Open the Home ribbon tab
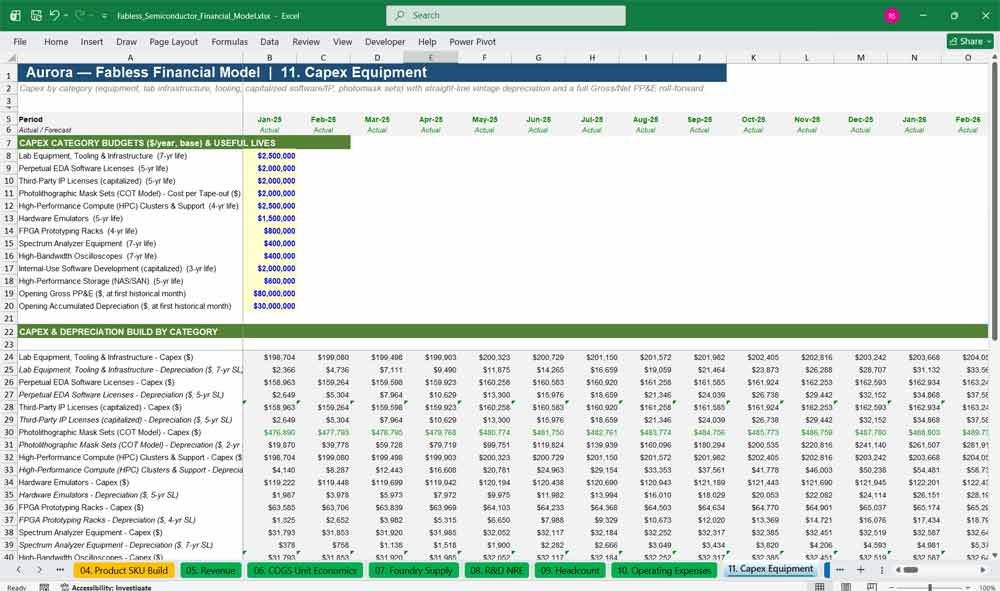 pyautogui.click(x=56, y=41)
